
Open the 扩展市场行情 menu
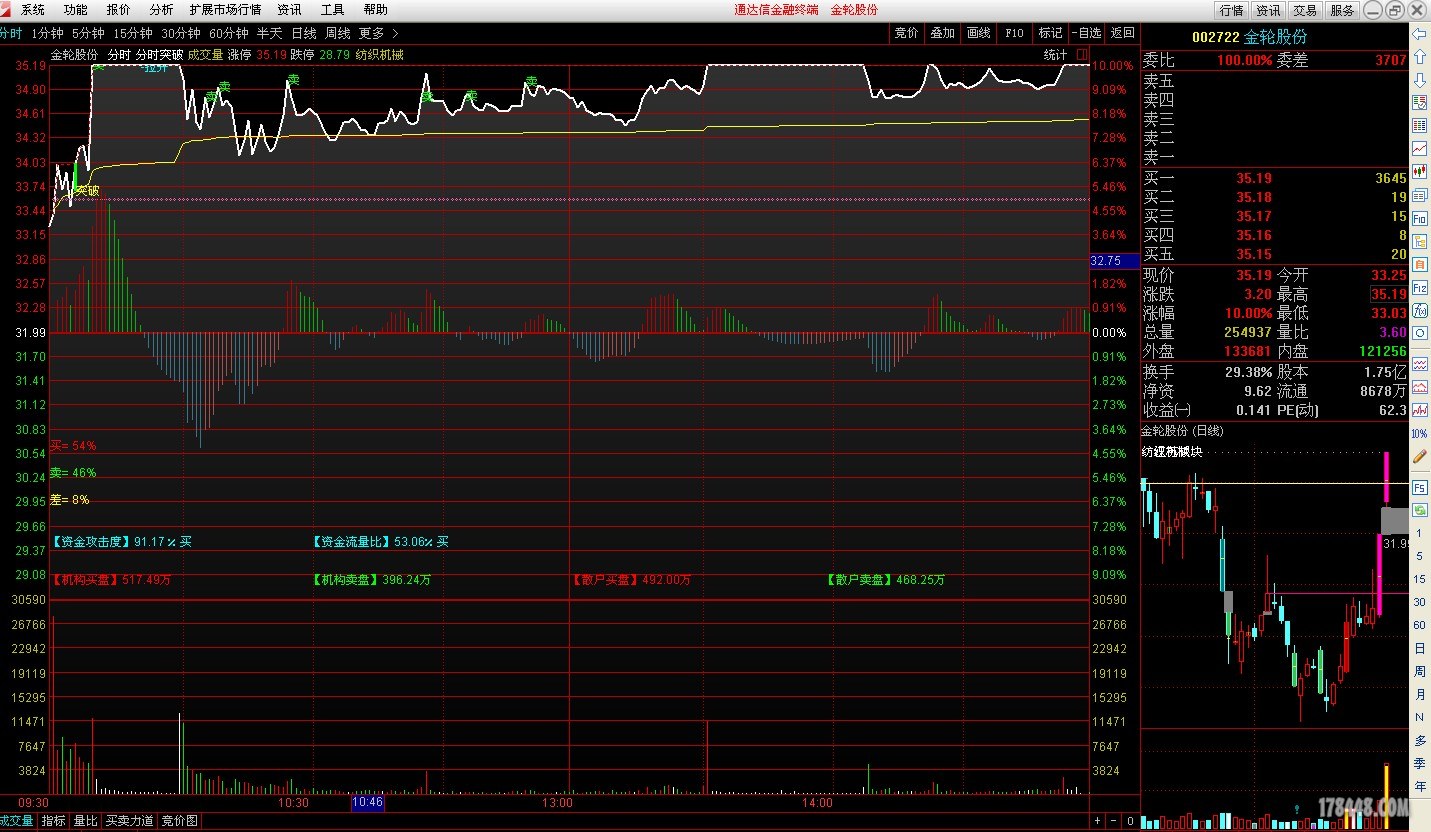coord(225,10)
